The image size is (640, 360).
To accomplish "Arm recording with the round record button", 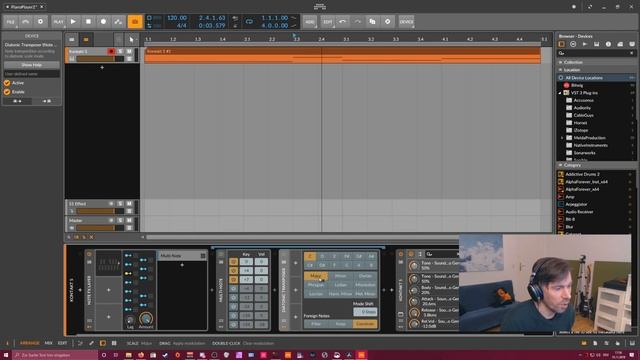I will (103, 22).
